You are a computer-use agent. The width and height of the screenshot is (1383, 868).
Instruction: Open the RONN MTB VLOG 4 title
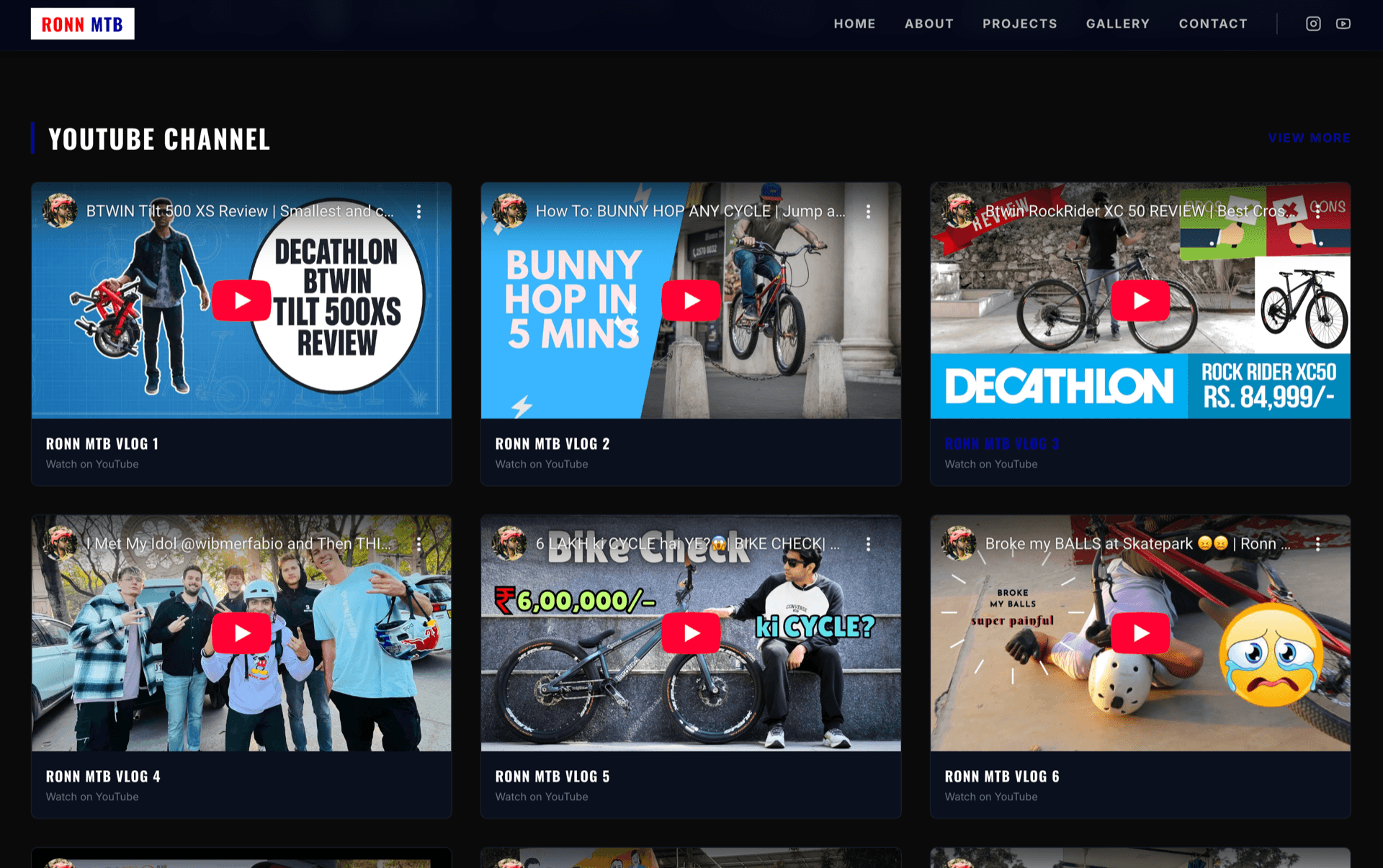pyautogui.click(x=103, y=777)
